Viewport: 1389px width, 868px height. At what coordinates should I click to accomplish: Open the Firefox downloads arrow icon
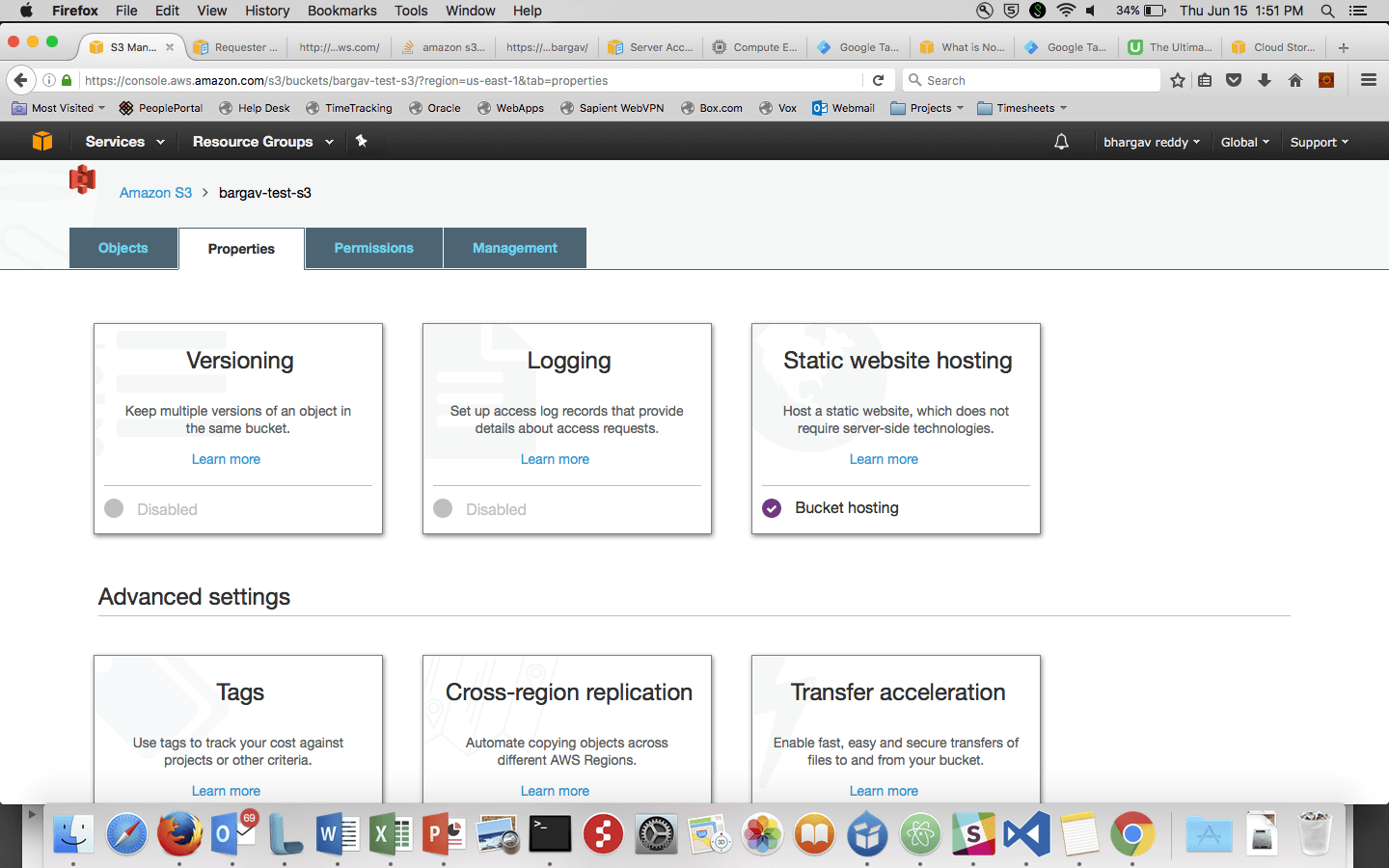click(x=1265, y=80)
